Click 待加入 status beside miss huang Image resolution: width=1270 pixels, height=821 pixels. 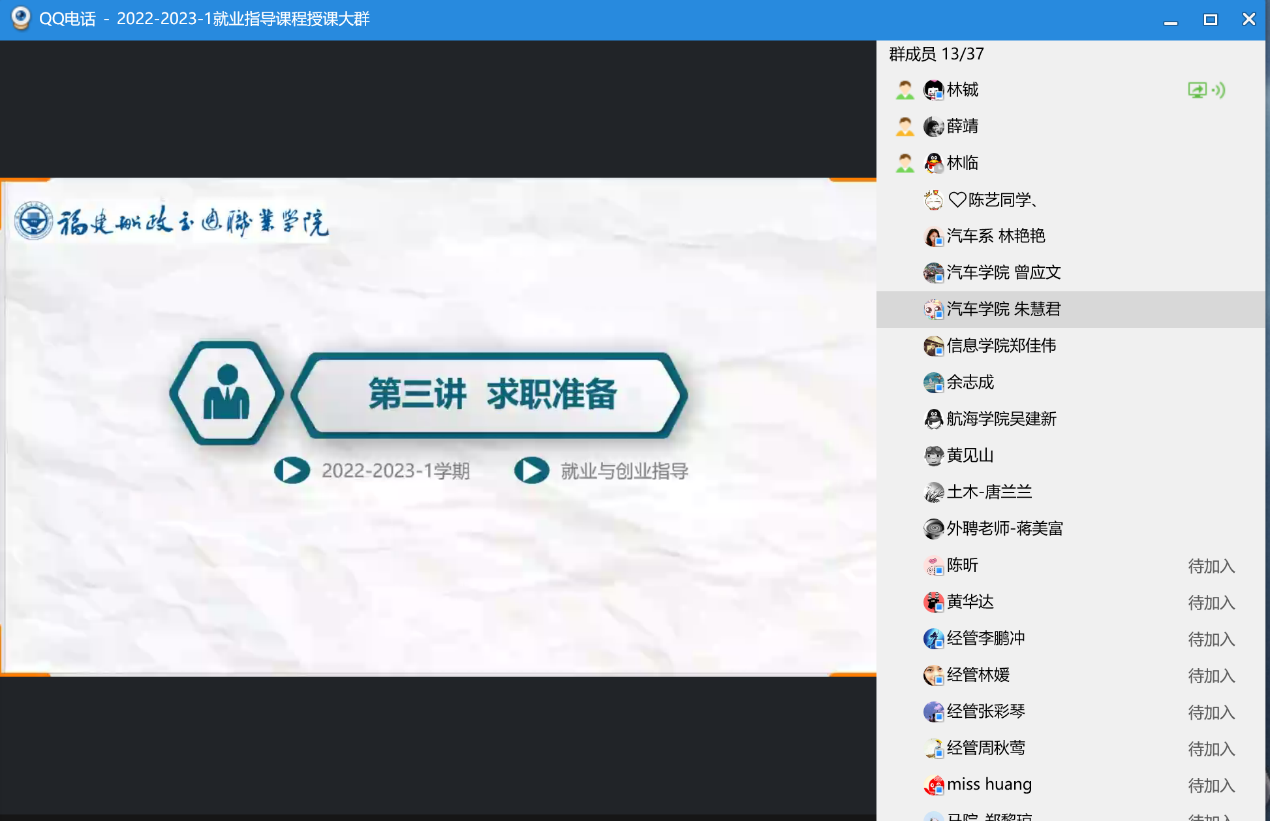pyautogui.click(x=1211, y=785)
